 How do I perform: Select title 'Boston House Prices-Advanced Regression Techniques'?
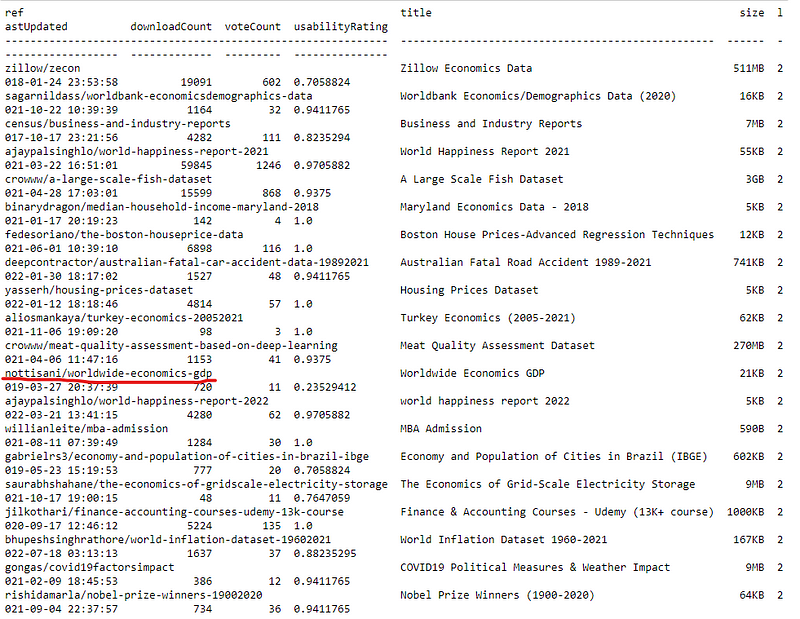[557, 235]
